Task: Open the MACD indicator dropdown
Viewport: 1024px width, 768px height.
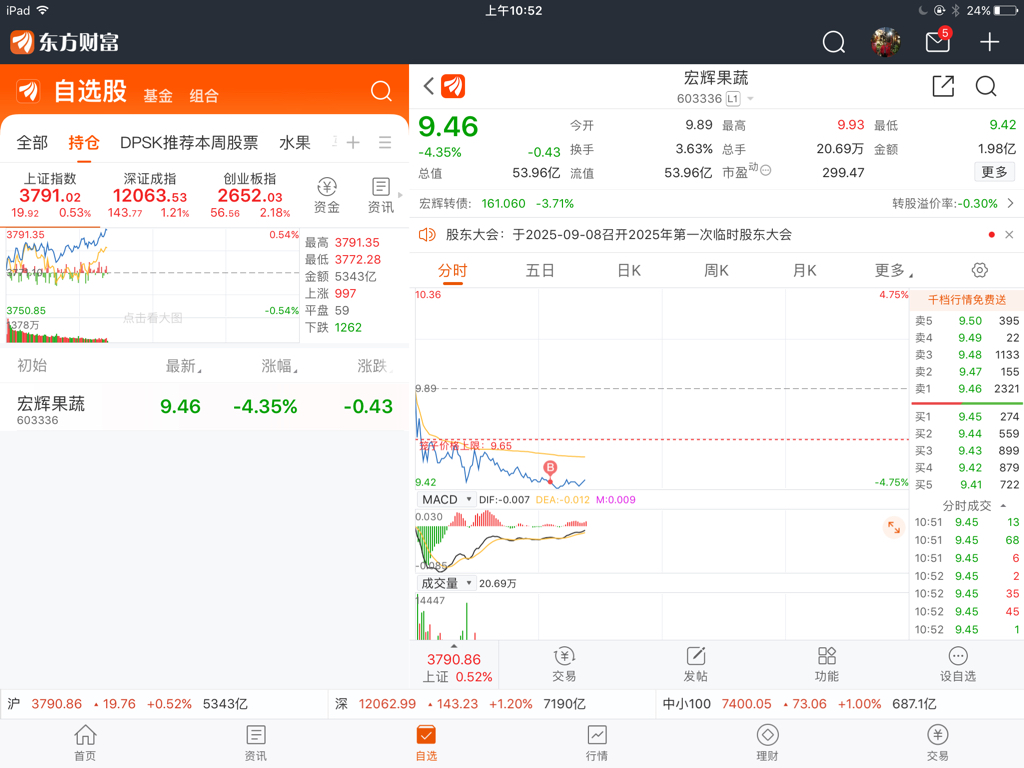Action: (x=446, y=500)
